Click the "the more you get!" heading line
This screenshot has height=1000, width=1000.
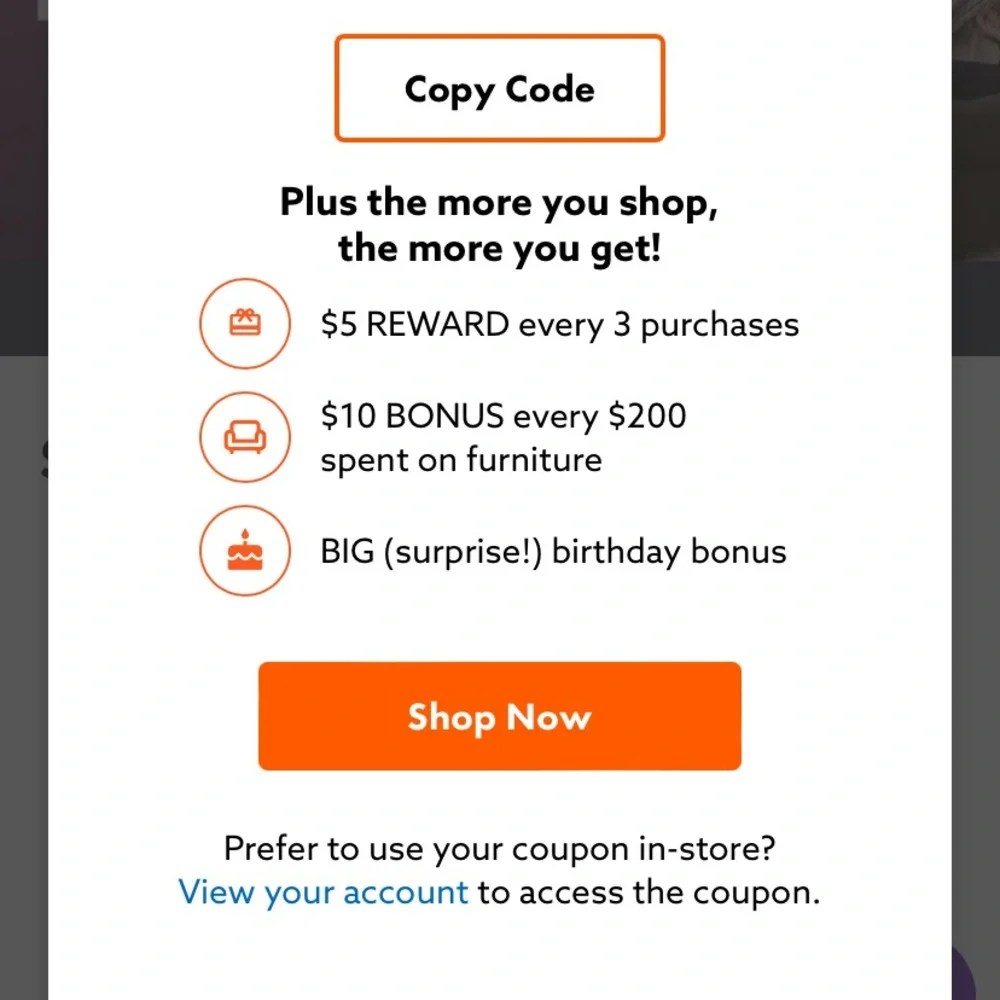(x=499, y=246)
